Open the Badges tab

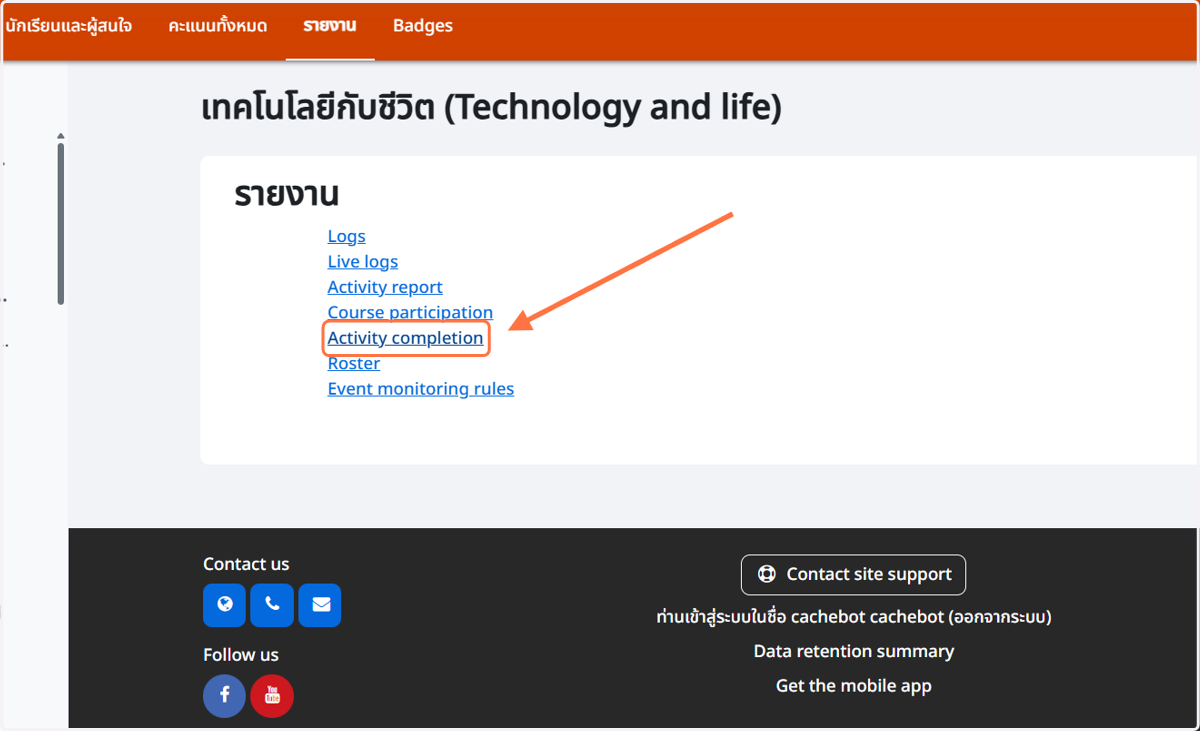[x=423, y=26]
